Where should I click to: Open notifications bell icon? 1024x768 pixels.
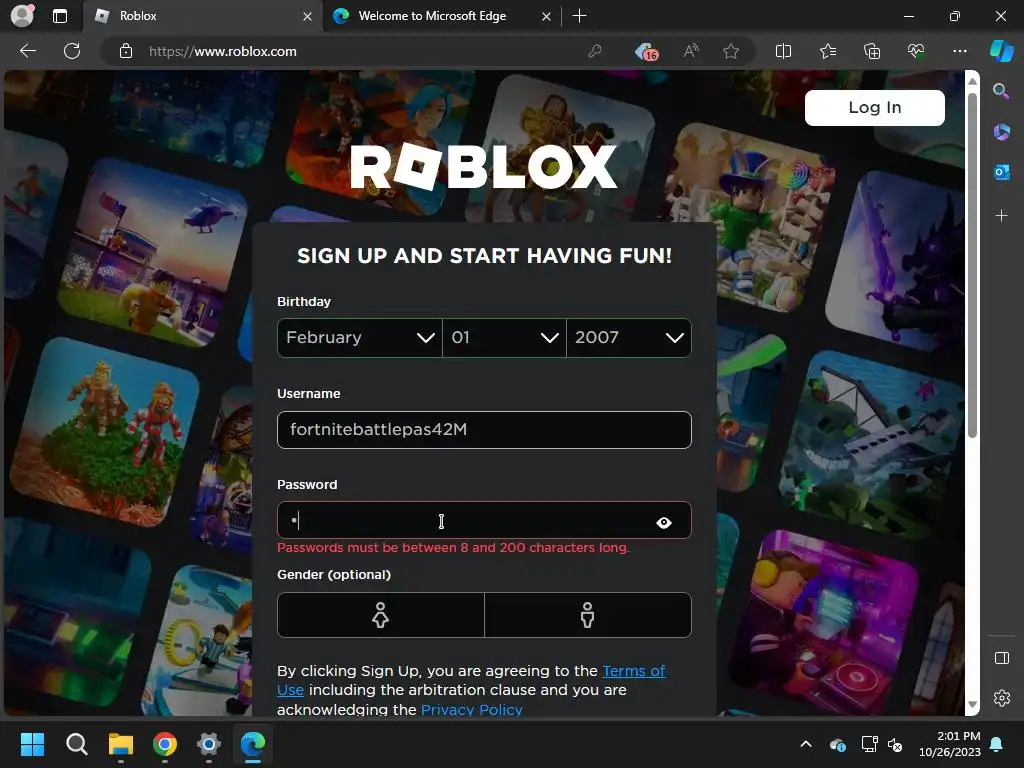tap(997, 744)
